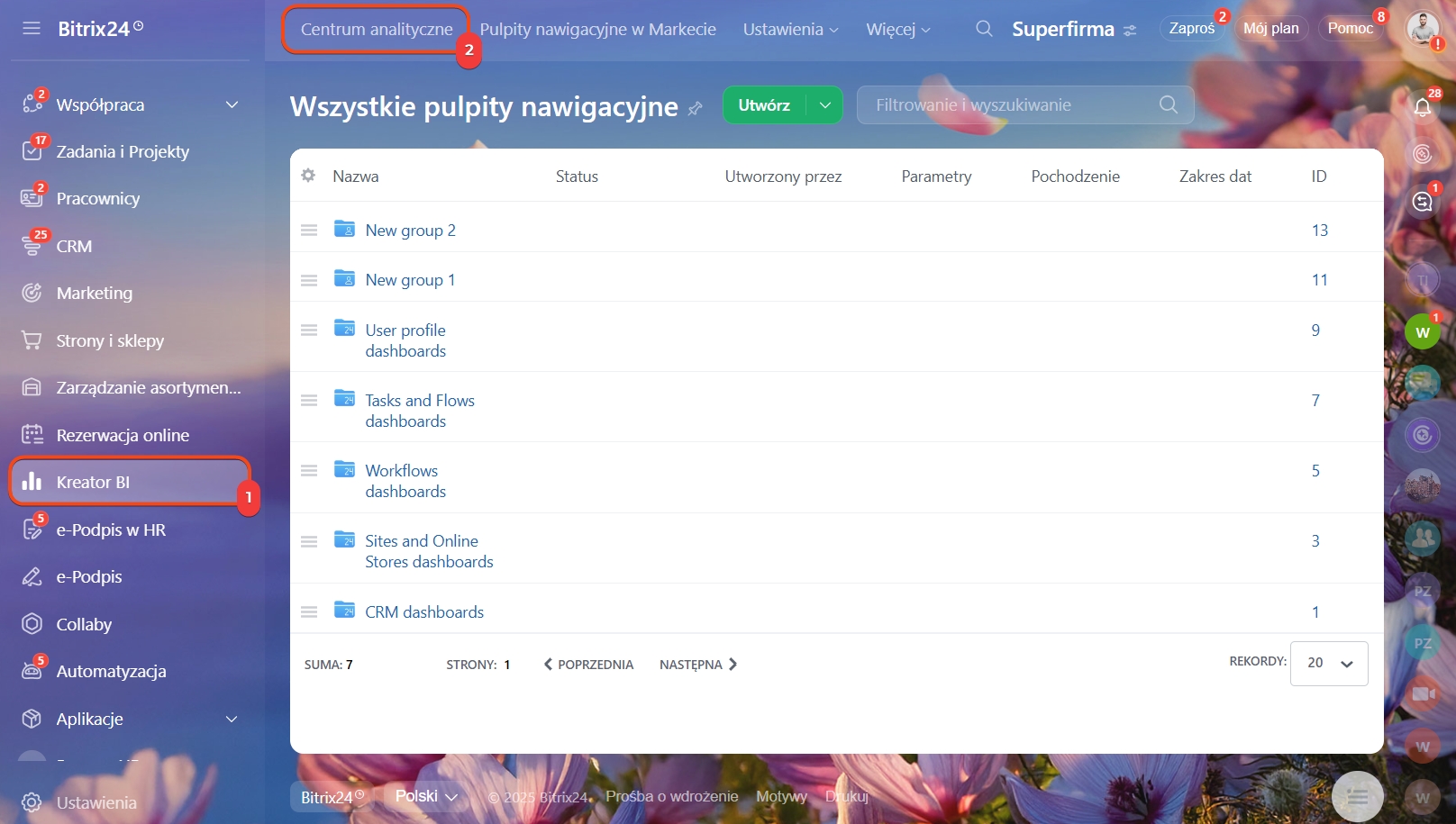Screen dimensions: 1456x824
Task: Open CRM from the left sidebar
Action: [74, 246]
